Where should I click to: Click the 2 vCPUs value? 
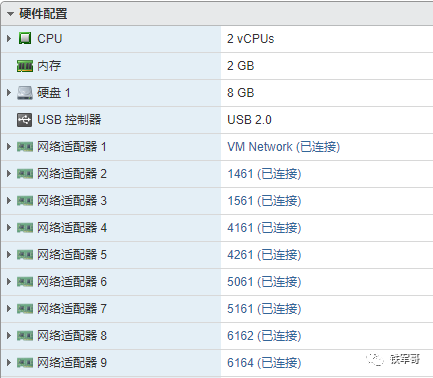click(251, 39)
